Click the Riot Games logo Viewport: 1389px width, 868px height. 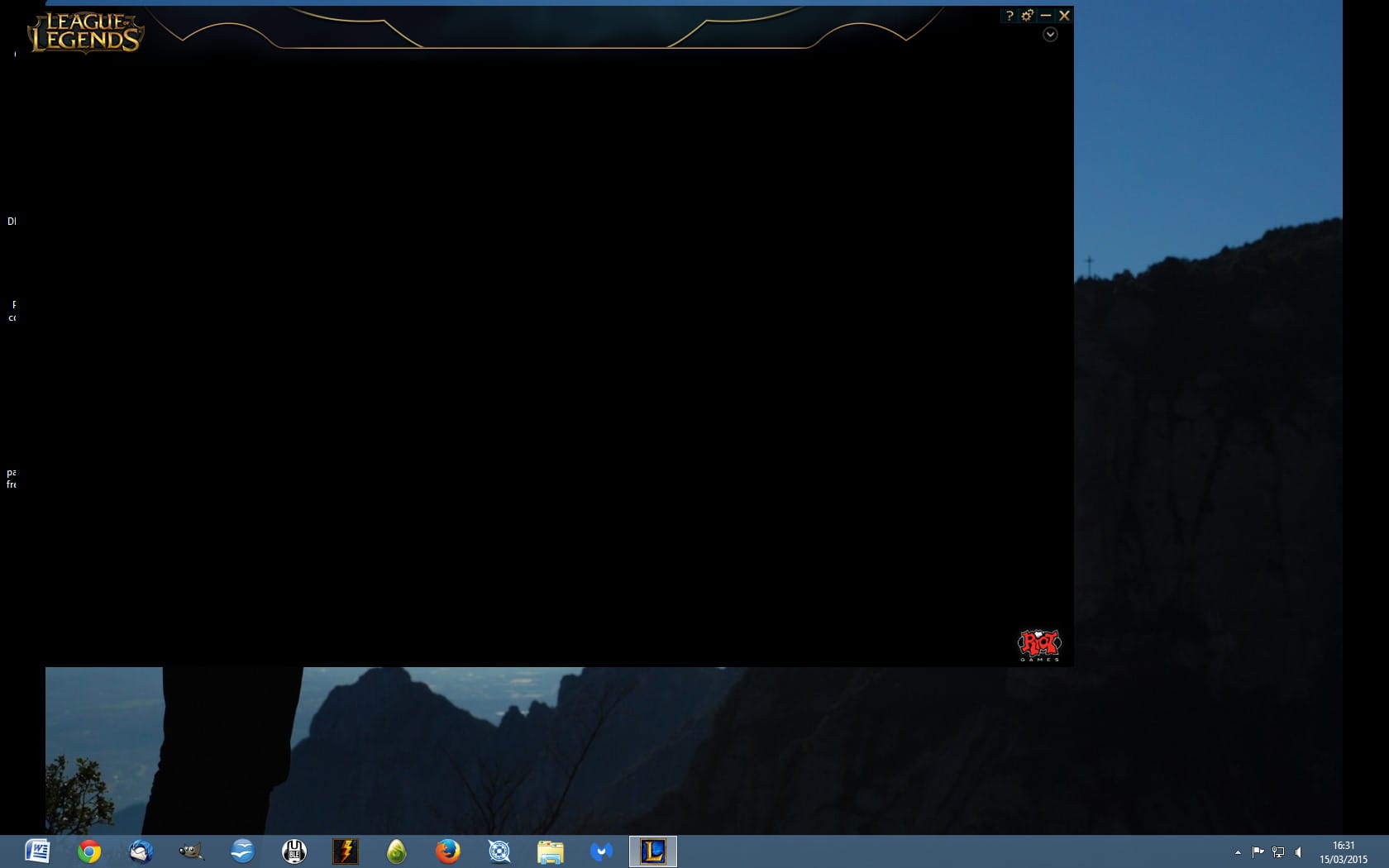click(x=1039, y=646)
